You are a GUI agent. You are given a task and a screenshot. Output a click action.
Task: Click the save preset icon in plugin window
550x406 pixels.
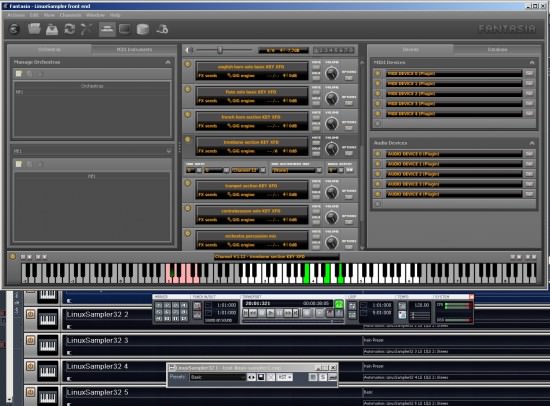(x=261, y=377)
